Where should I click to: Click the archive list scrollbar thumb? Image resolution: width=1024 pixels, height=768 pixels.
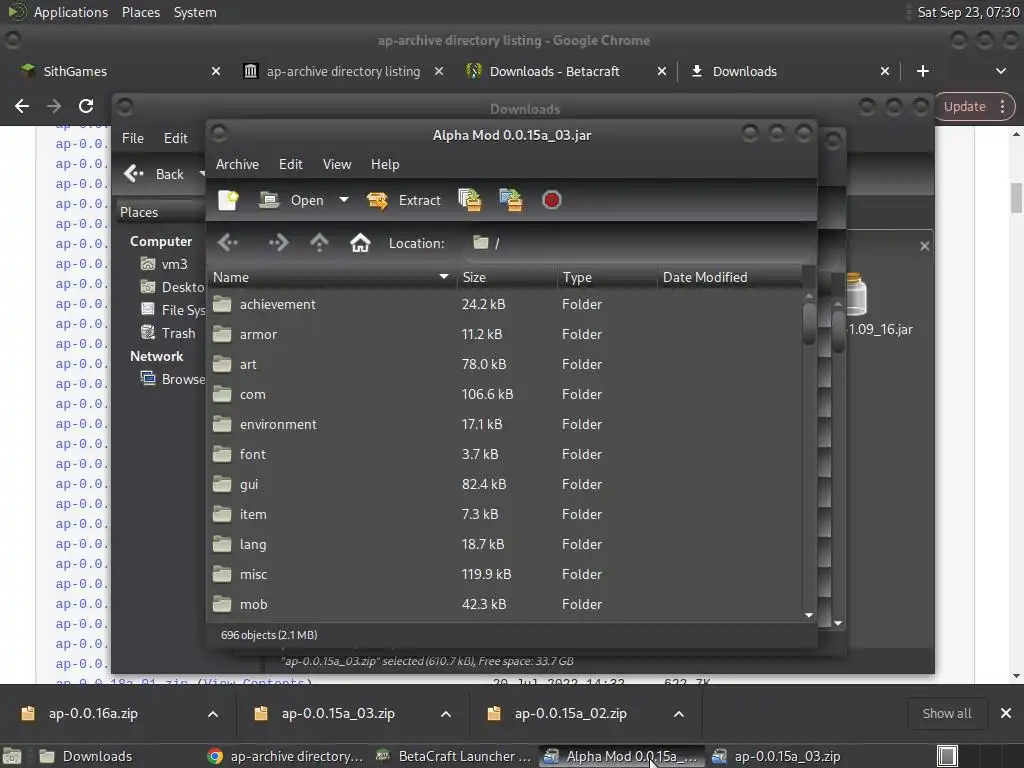pyautogui.click(x=809, y=323)
